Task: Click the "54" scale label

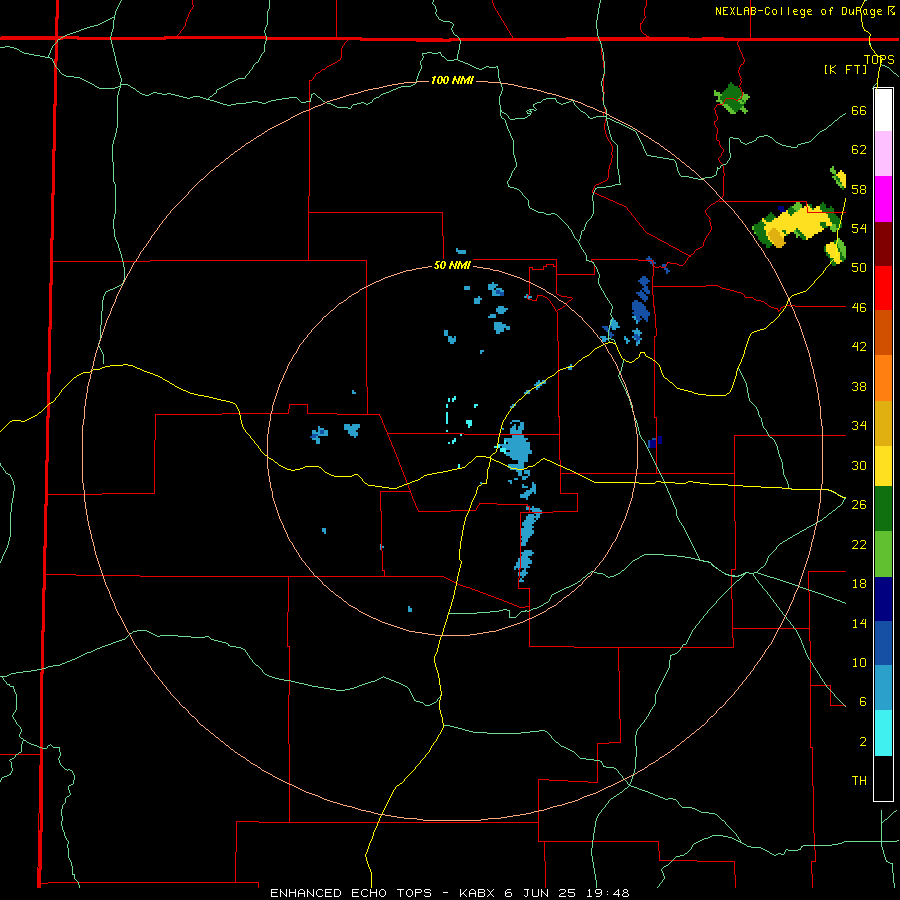Action: (859, 228)
